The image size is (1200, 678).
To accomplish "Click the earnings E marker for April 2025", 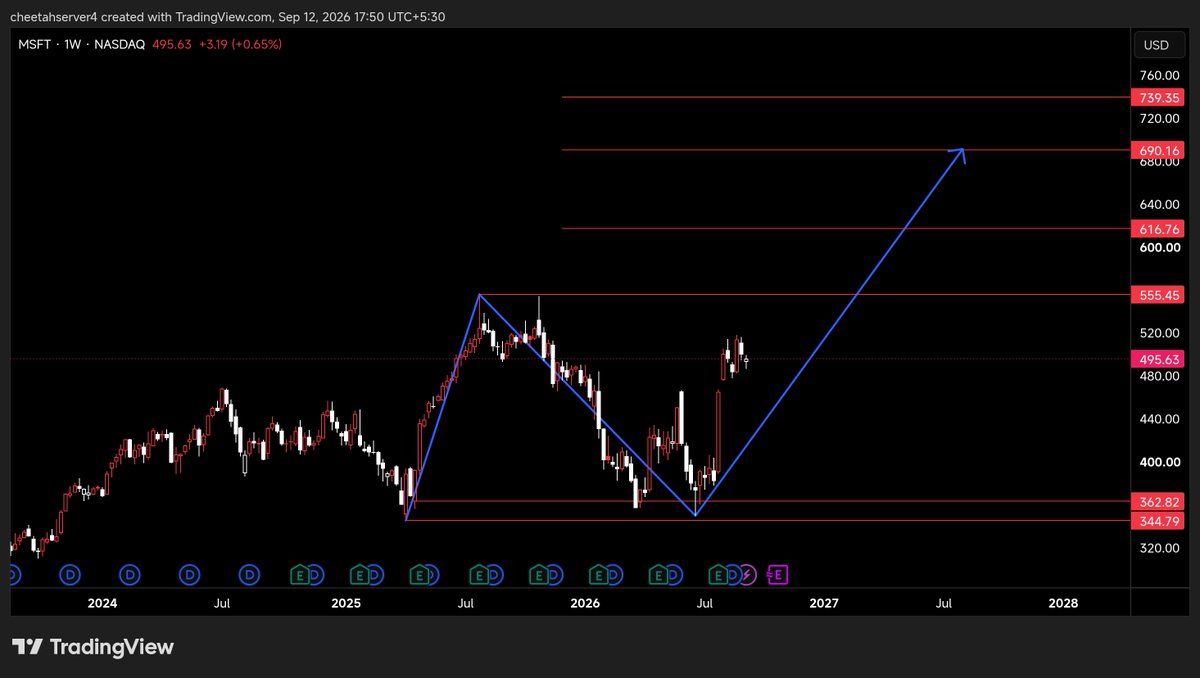I will tap(419, 575).
